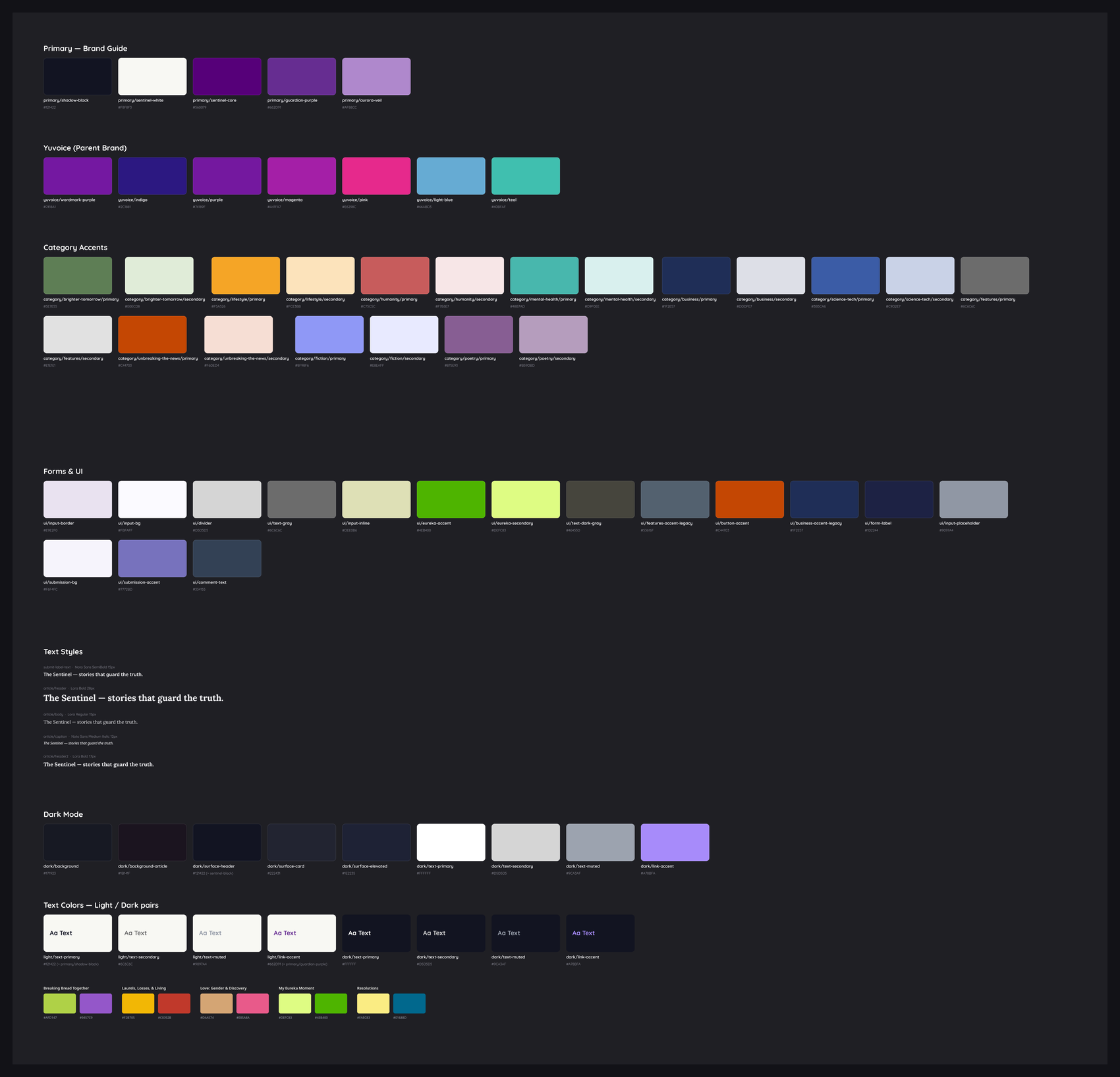Pick the dark/surface-card swatch
The height and width of the screenshot is (1077, 1120).
(302, 842)
